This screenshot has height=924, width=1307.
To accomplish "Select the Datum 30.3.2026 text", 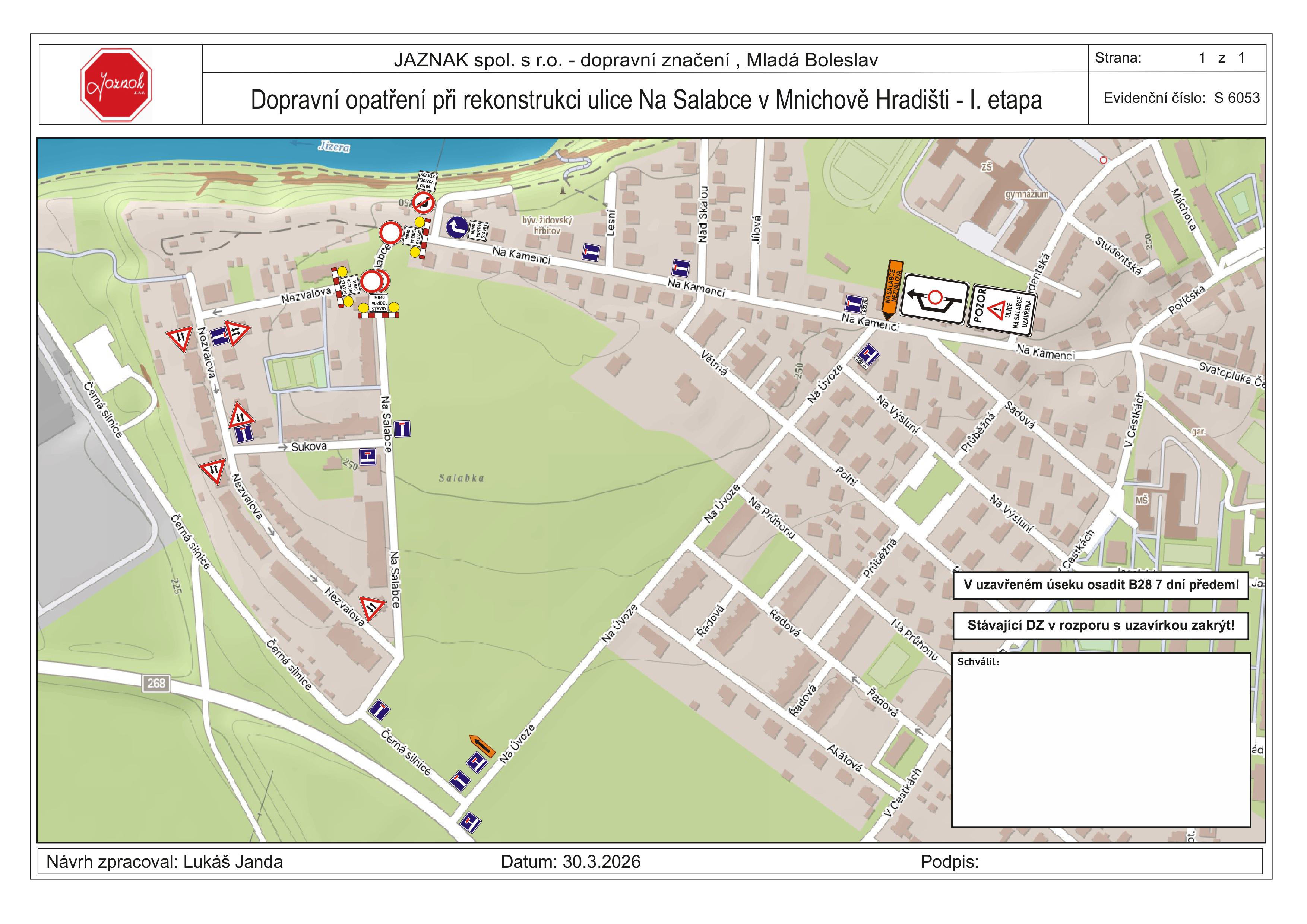I will pos(570,862).
